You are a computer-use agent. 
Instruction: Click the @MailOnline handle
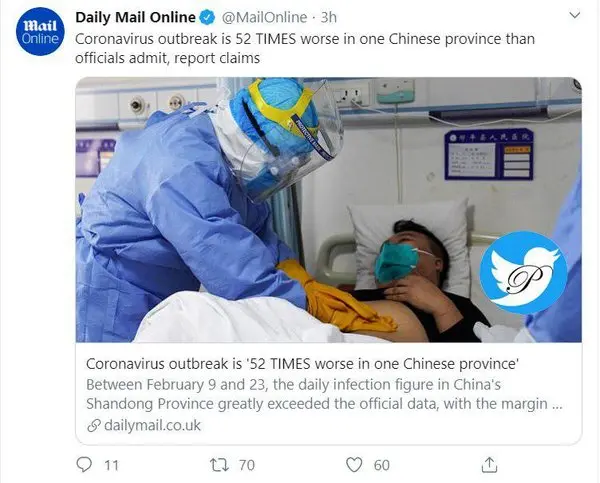click(264, 17)
